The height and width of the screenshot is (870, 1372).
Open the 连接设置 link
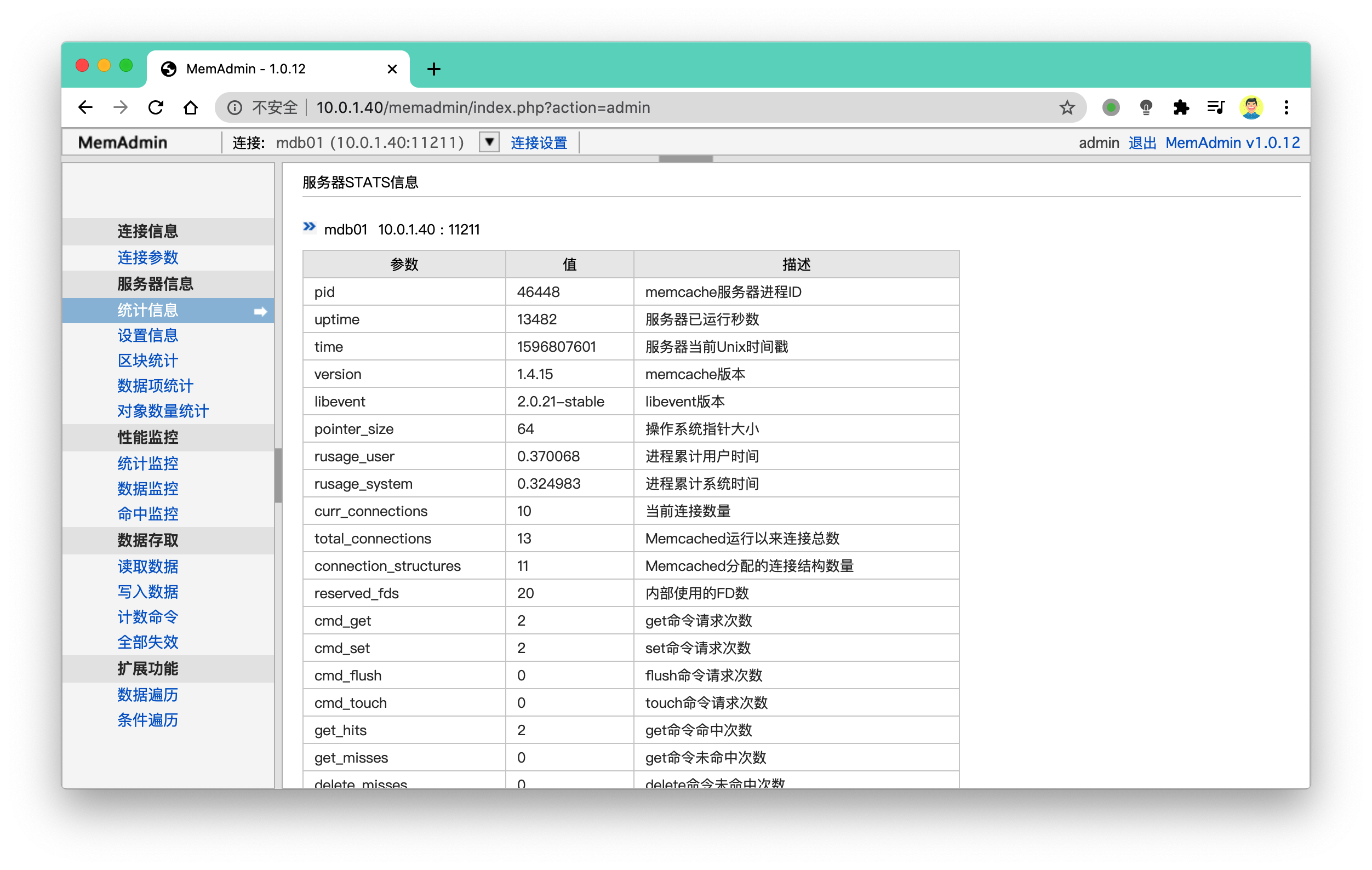(x=539, y=142)
